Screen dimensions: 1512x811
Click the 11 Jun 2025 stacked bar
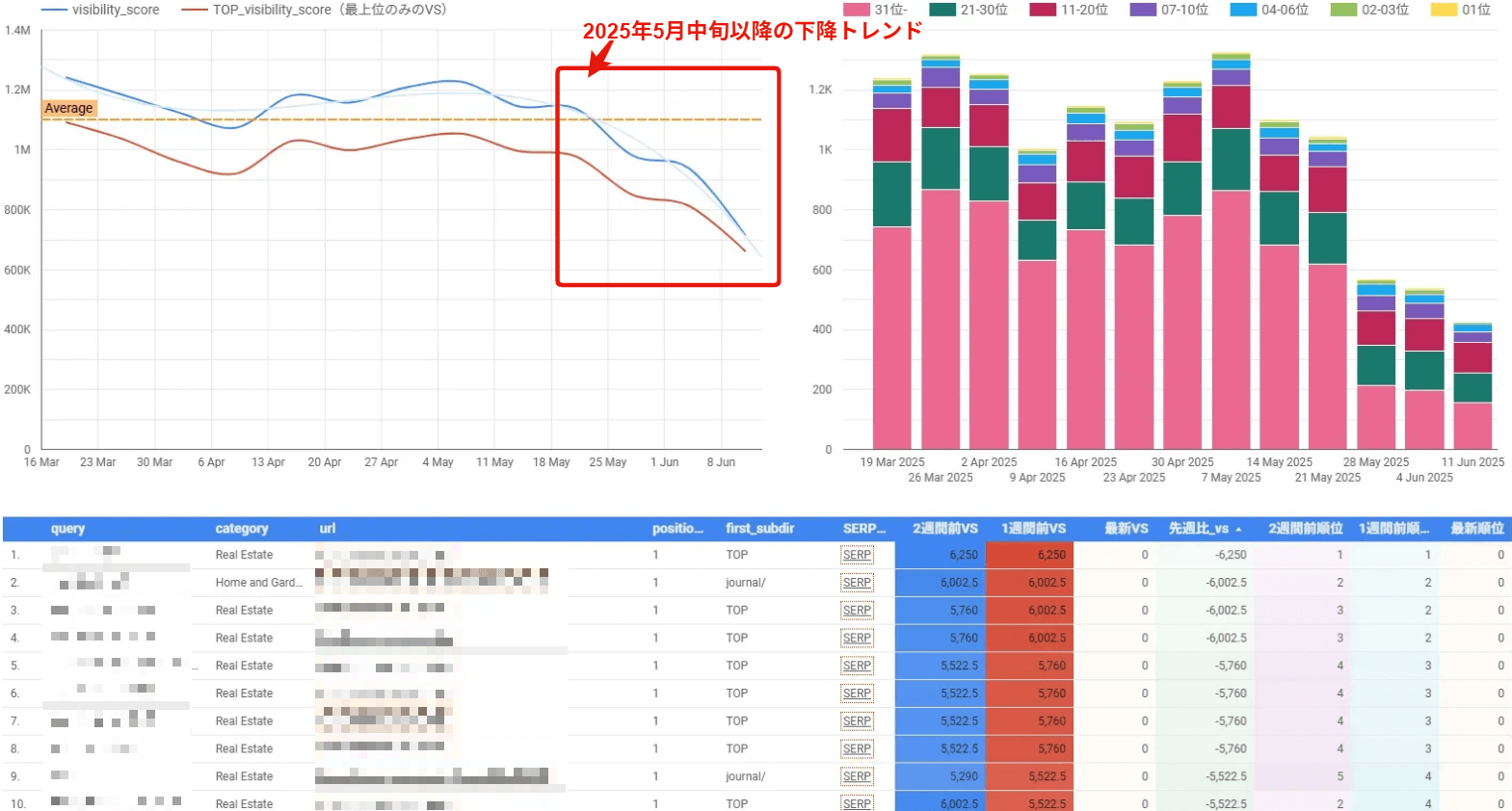click(1472, 386)
